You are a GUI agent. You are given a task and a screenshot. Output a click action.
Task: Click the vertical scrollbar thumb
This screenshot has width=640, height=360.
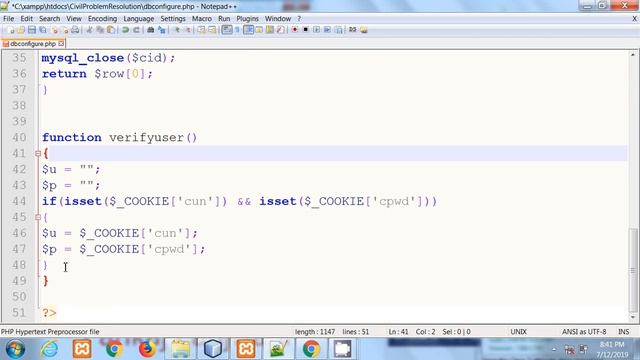[633, 269]
